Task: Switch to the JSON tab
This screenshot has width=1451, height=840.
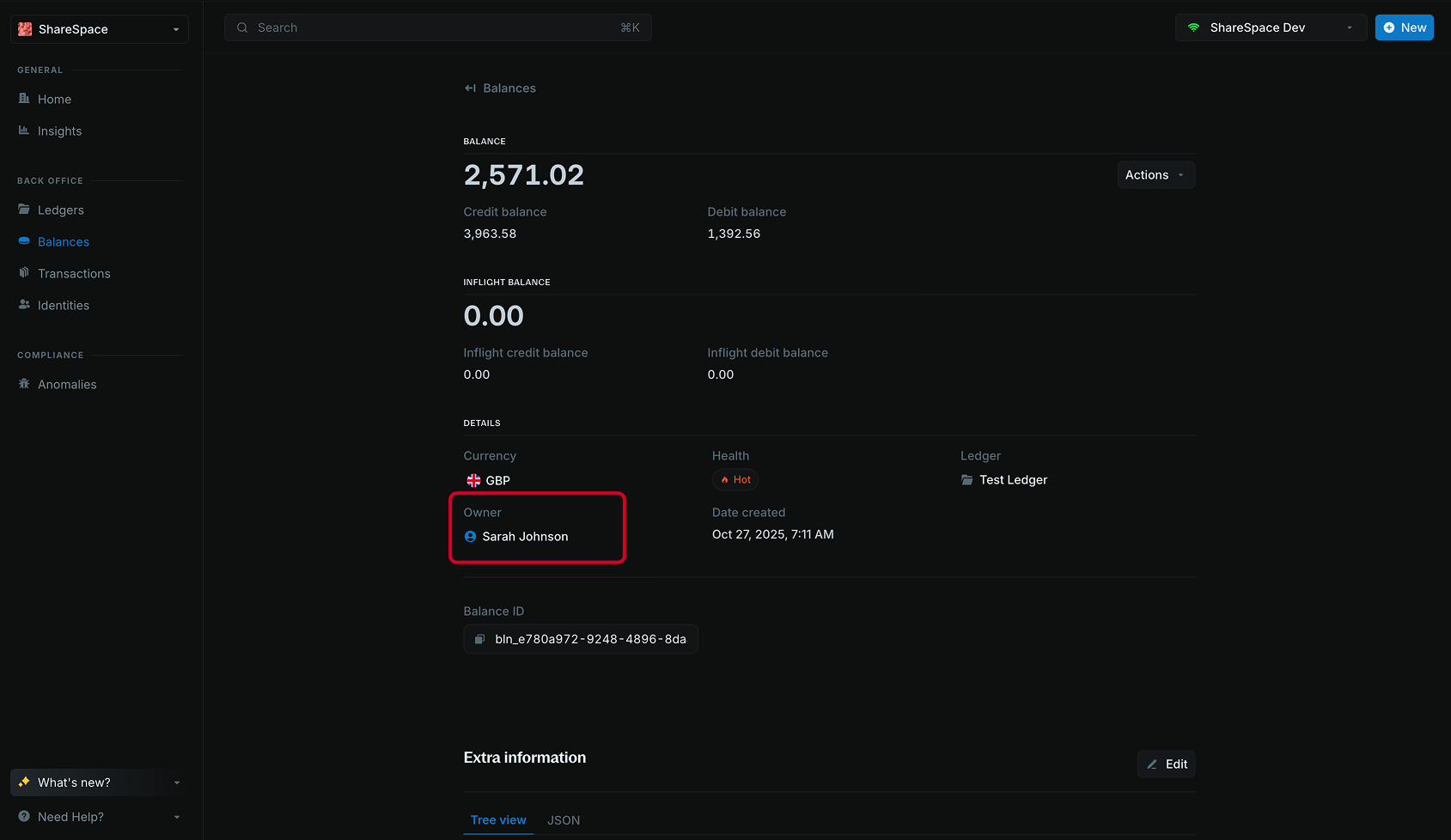Action: point(564,820)
